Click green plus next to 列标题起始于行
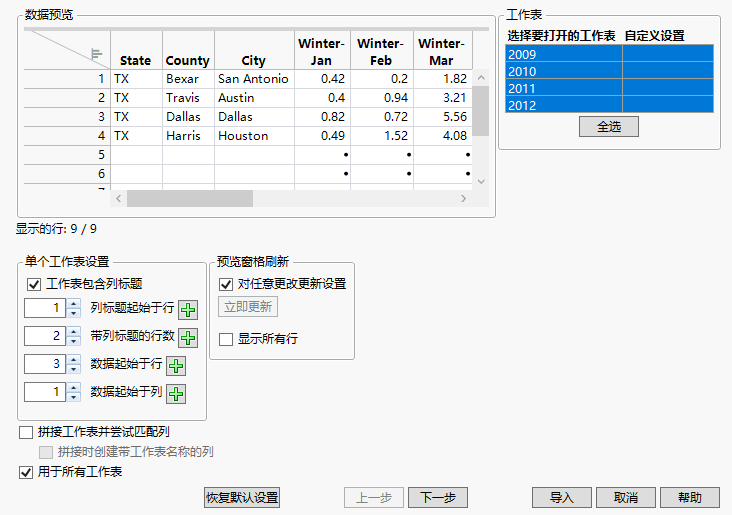This screenshot has height=515, width=732. point(188,310)
